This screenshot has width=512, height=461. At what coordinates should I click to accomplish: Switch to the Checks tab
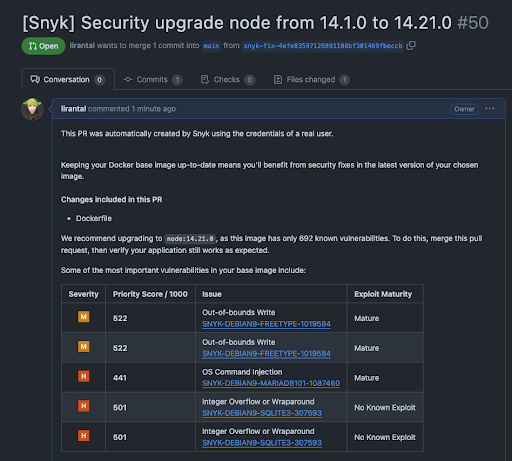coord(228,80)
